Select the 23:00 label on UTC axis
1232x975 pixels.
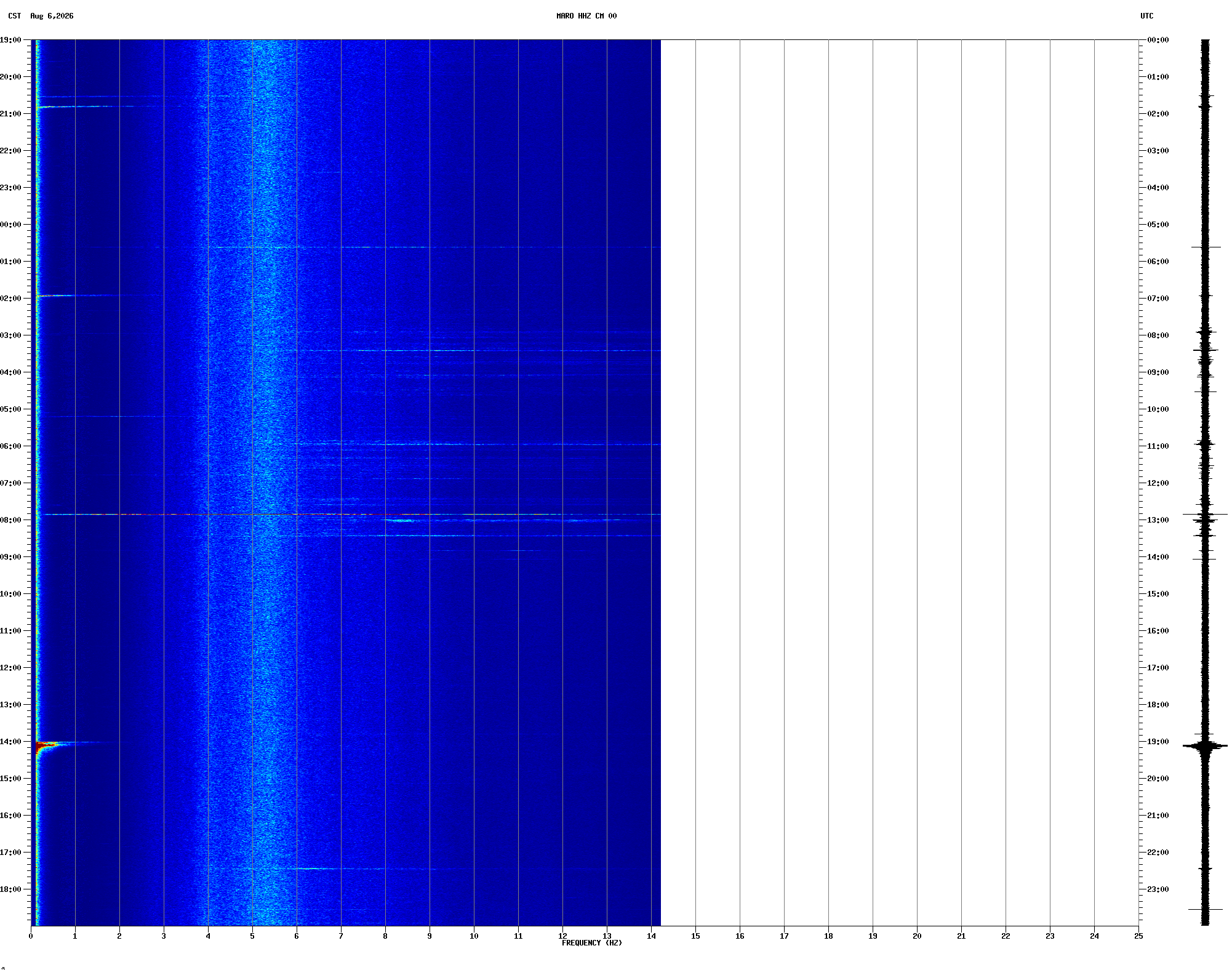click(1158, 889)
